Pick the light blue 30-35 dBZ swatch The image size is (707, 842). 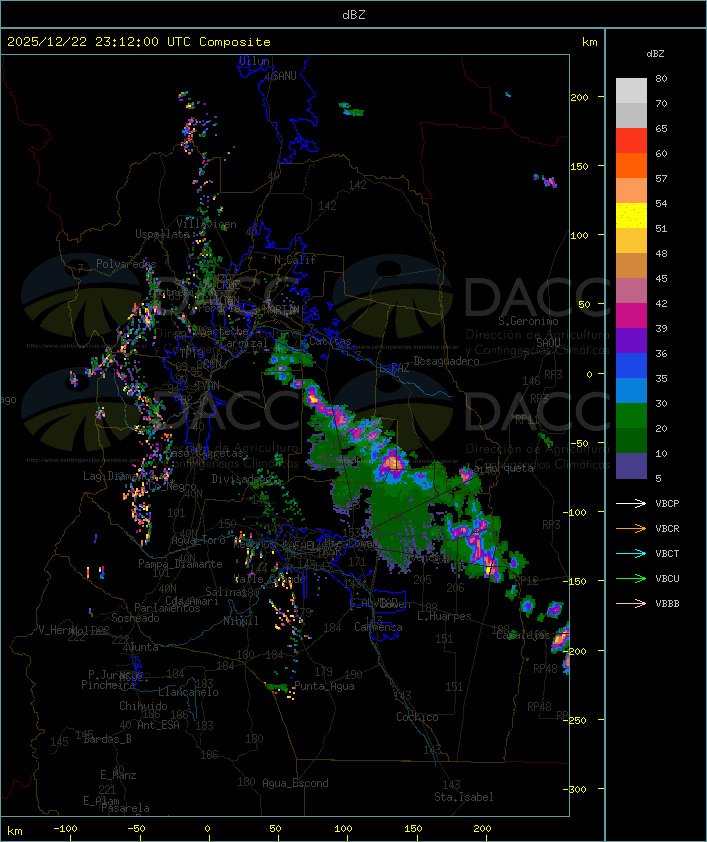(631, 390)
